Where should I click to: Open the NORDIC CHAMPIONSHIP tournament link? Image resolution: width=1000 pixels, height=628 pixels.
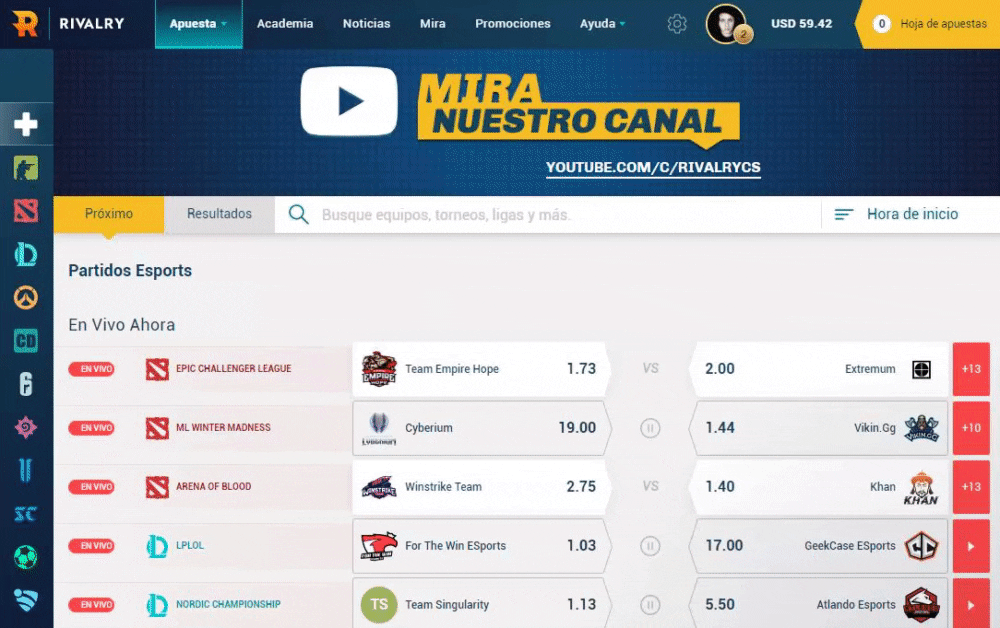(x=228, y=604)
